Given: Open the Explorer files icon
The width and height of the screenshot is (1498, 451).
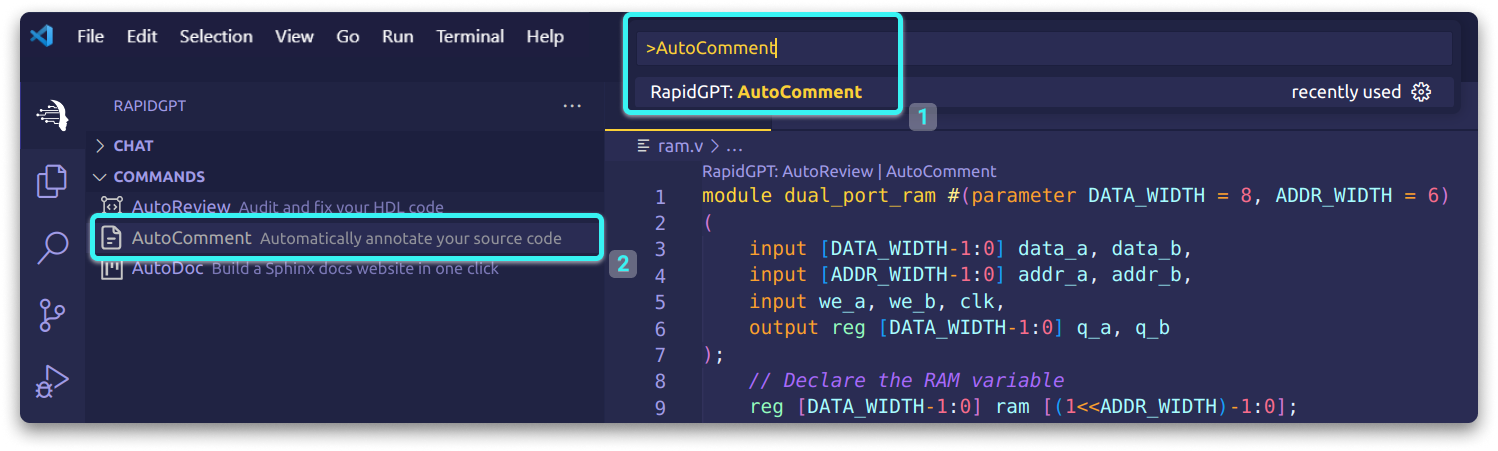Looking at the screenshot, I should point(52,181).
